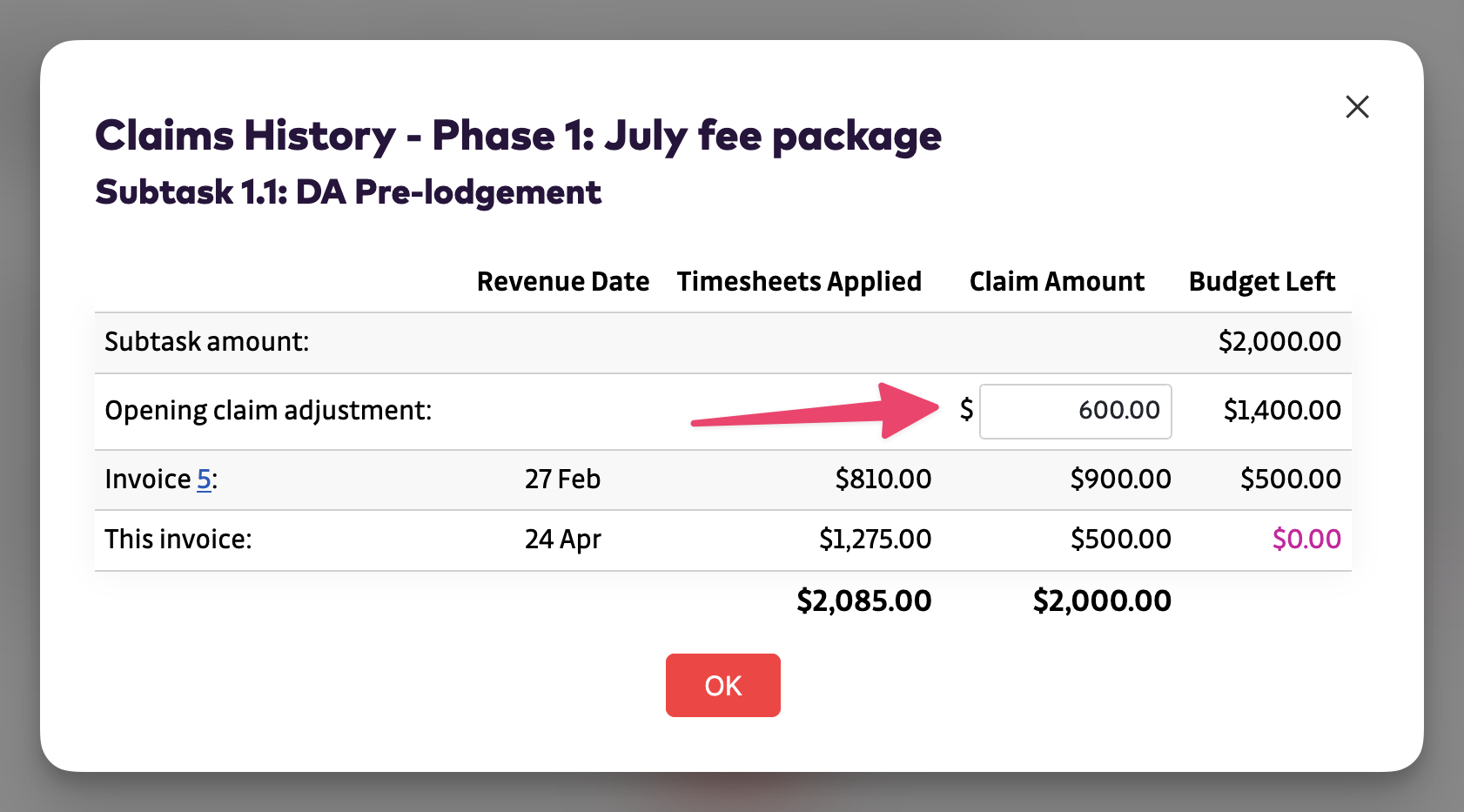
Task: Click the $1,400.00 budget left value
Action: (1281, 410)
